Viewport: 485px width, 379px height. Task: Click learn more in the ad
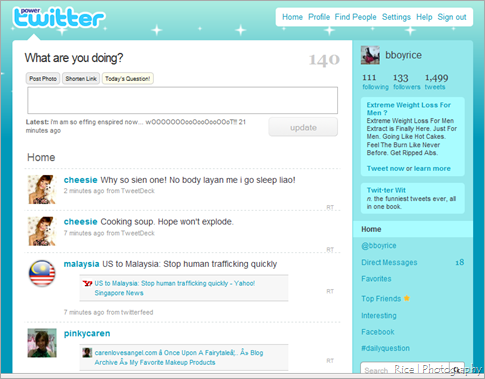click(x=432, y=168)
